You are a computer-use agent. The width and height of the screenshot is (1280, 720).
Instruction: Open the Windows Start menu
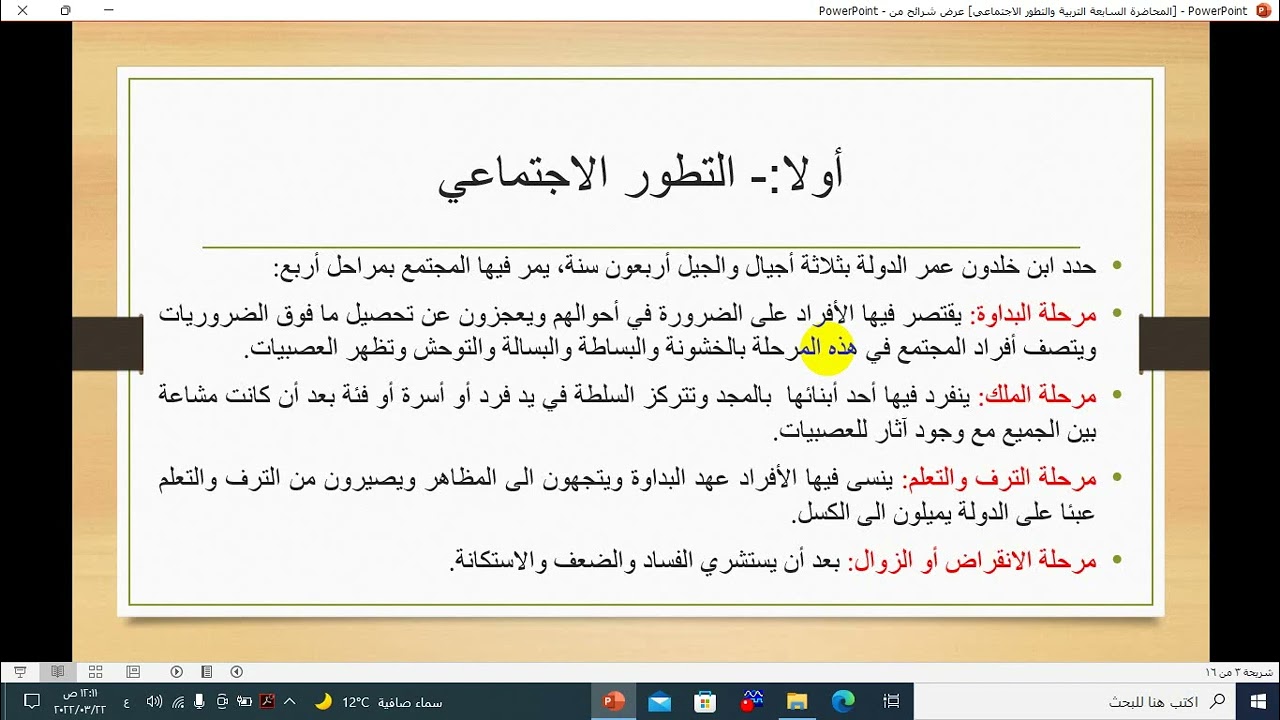1257,702
